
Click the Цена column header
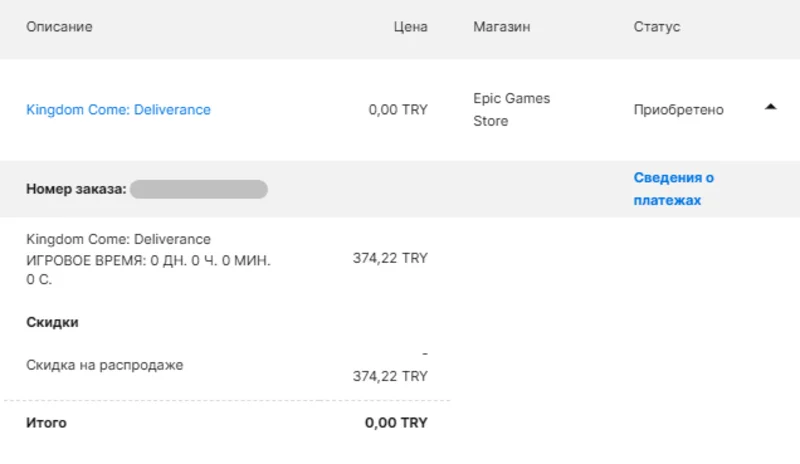[x=410, y=27]
